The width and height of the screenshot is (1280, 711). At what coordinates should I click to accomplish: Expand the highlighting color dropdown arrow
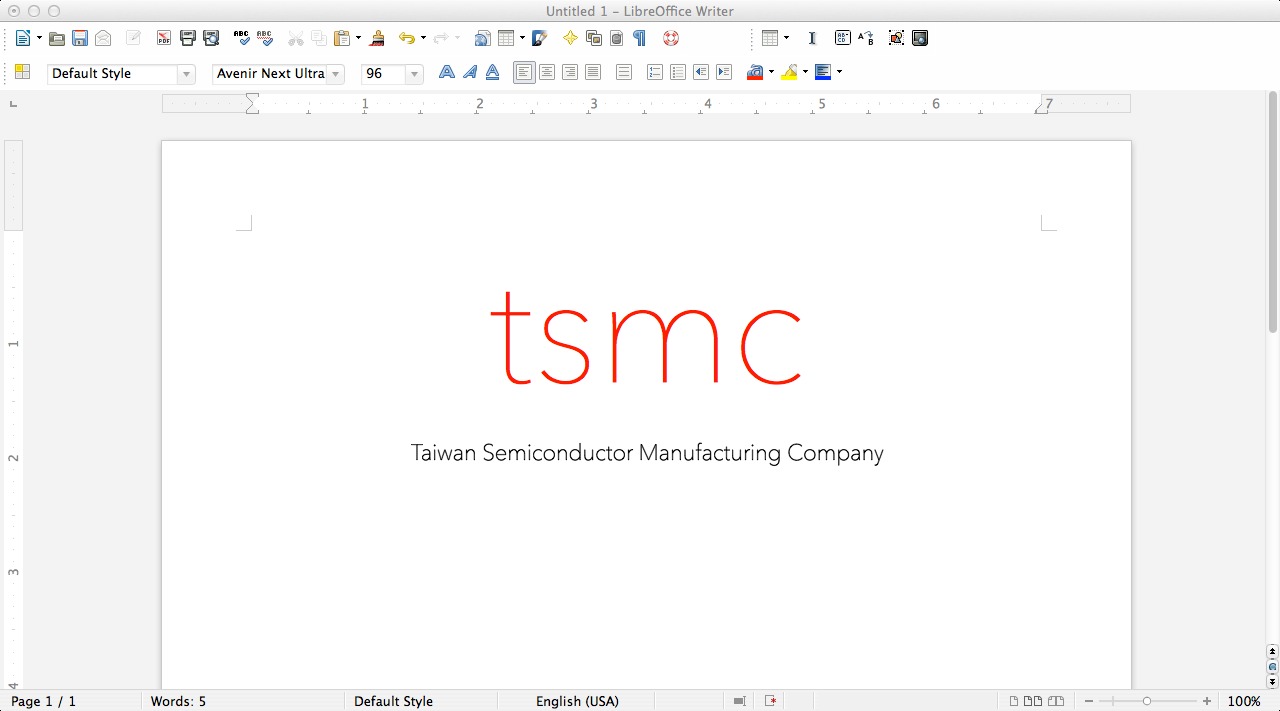click(x=805, y=72)
